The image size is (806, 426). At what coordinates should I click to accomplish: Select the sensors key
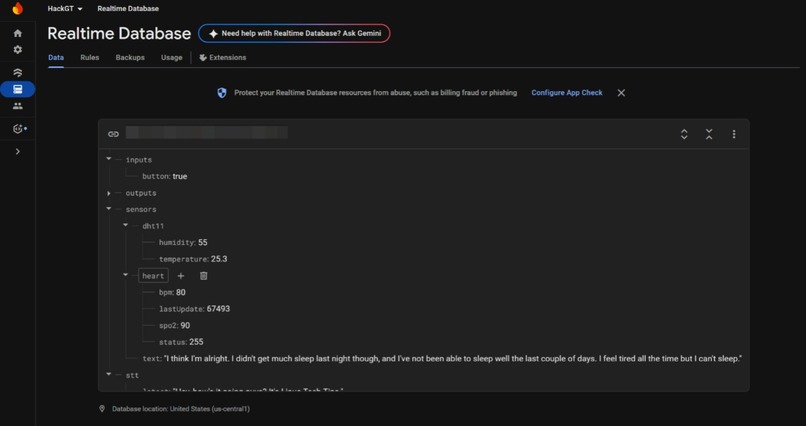[141, 210]
